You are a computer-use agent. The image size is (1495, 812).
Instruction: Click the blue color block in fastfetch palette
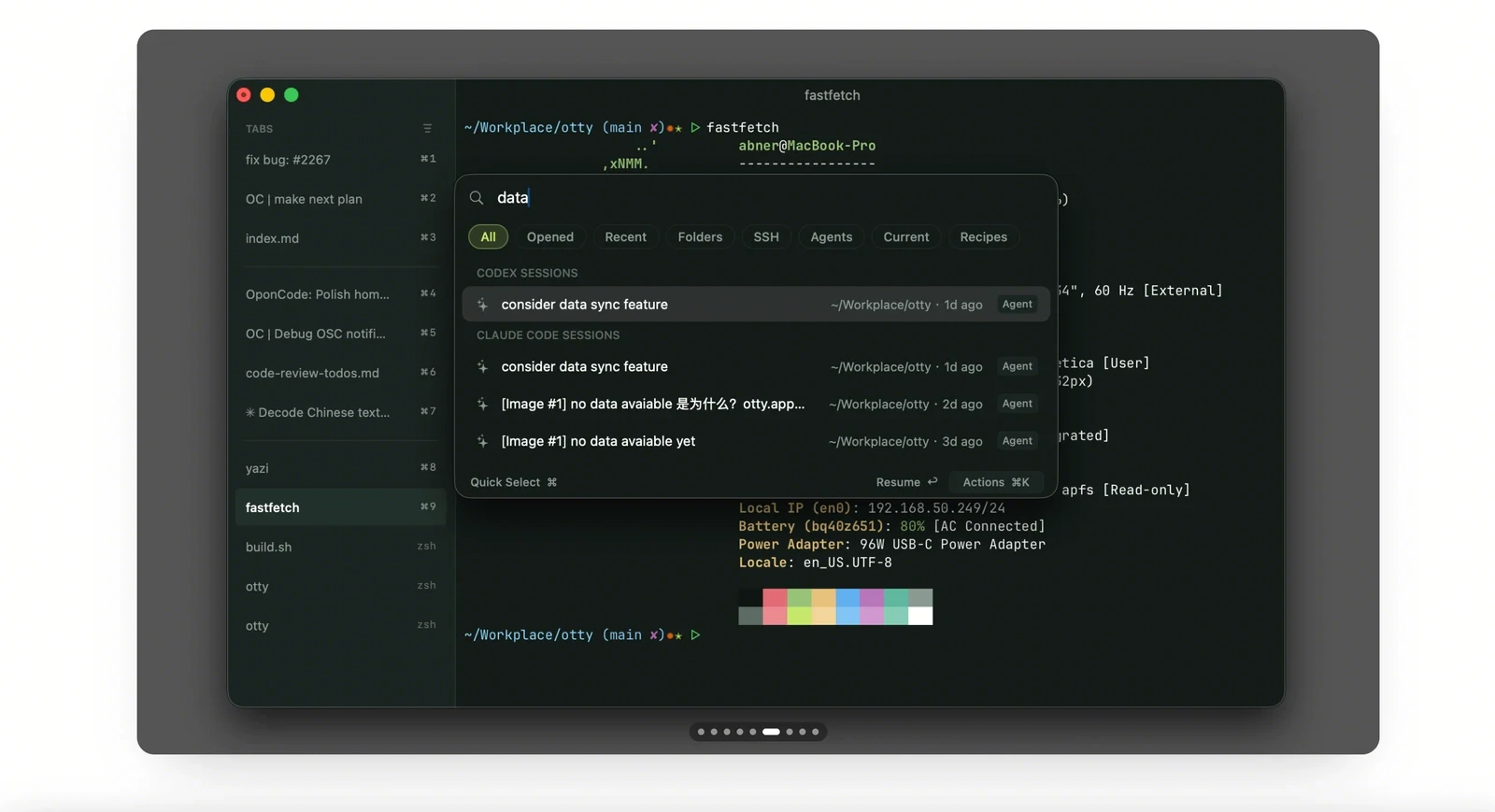pos(847,606)
